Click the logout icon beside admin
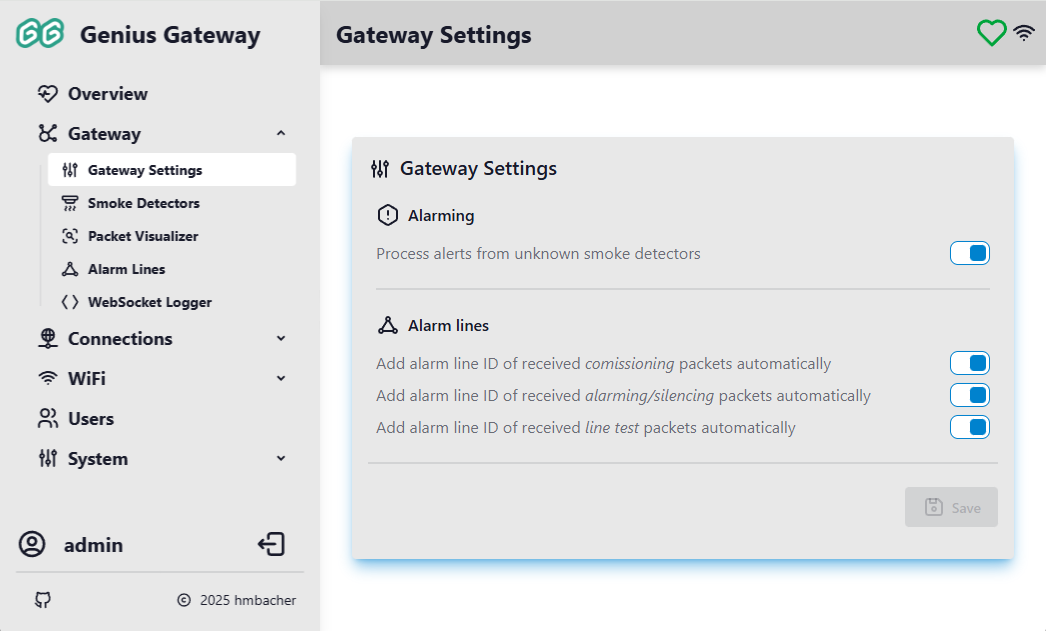 271,544
